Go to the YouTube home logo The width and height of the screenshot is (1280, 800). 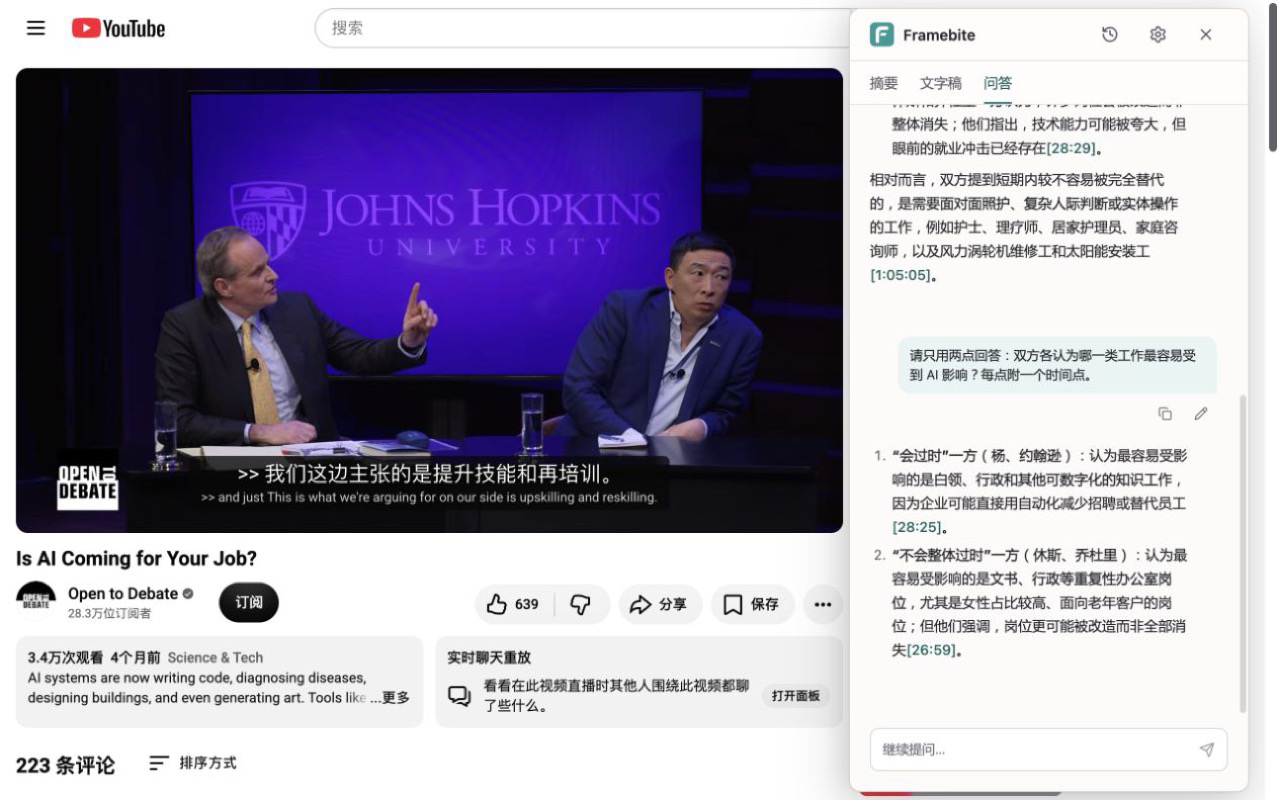[x=118, y=28]
